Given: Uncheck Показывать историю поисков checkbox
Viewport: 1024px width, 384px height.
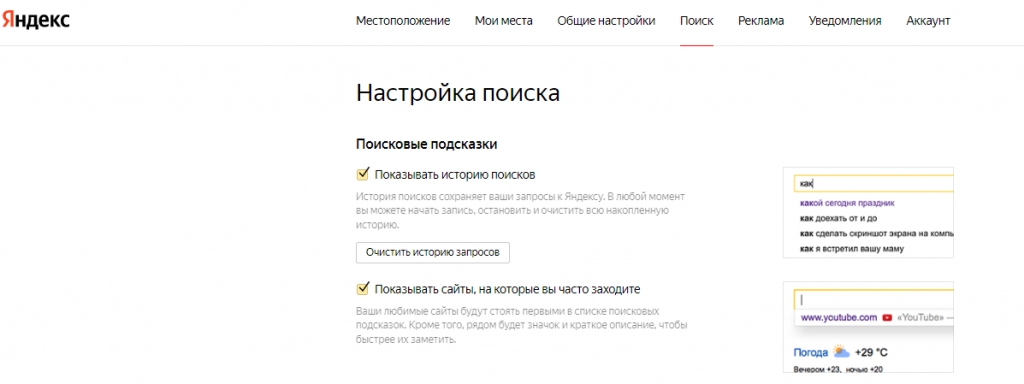Looking at the screenshot, I should click(x=362, y=174).
